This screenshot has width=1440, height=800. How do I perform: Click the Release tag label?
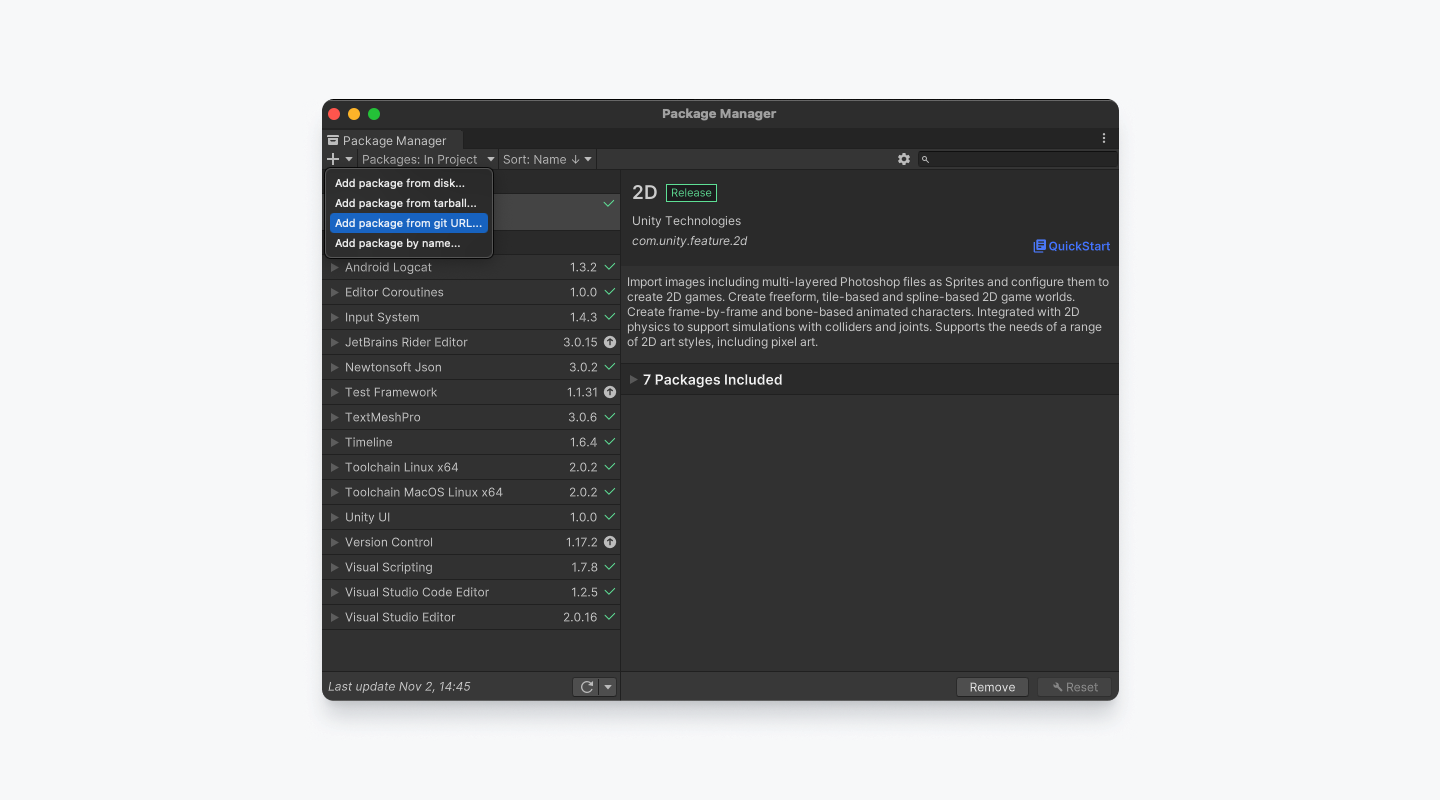(x=691, y=193)
